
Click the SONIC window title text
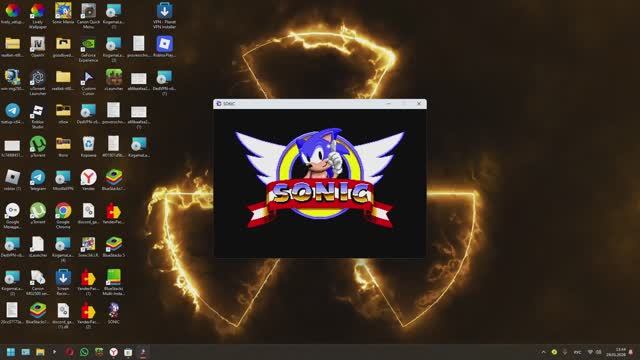tap(229, 104)
